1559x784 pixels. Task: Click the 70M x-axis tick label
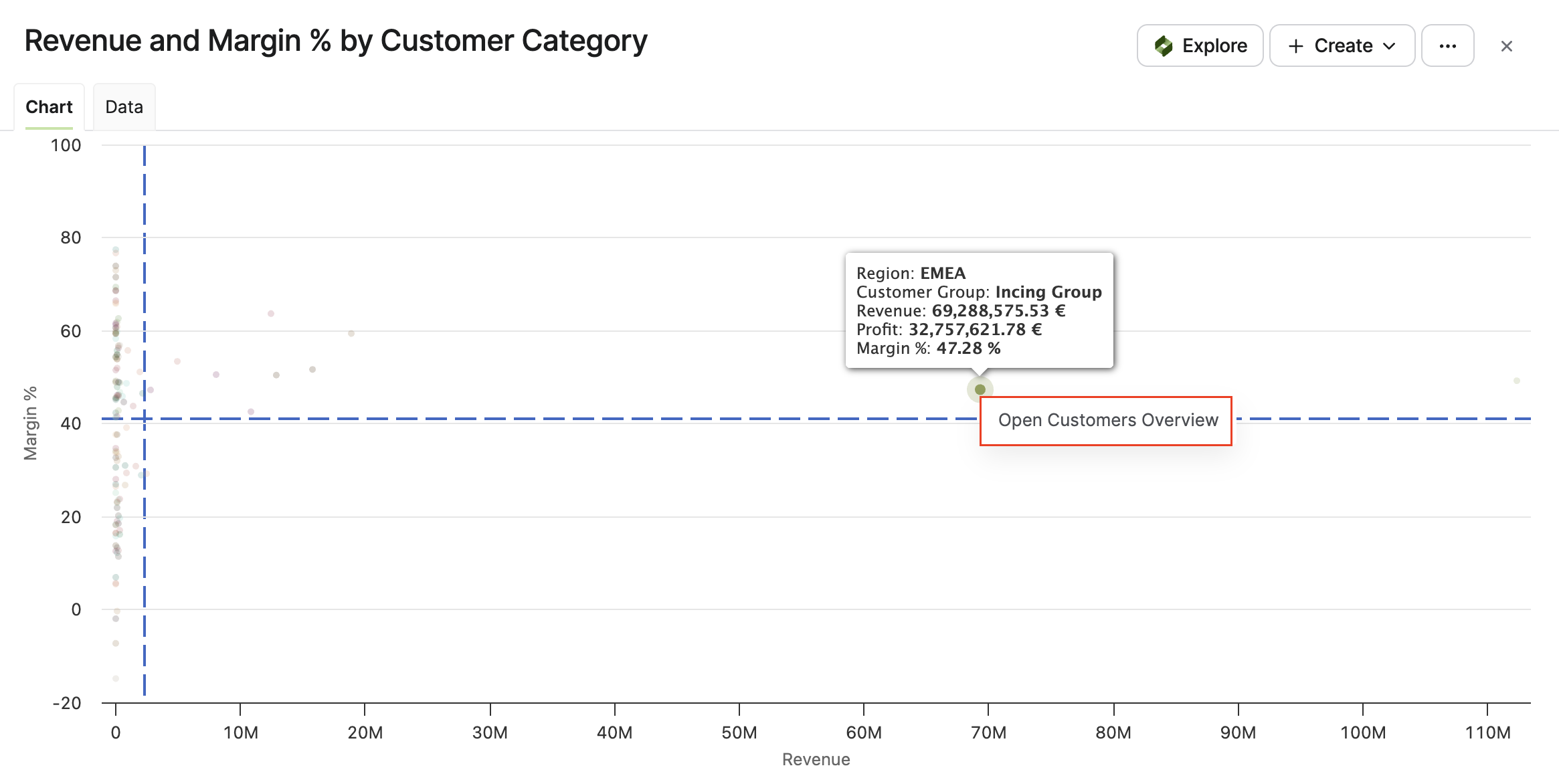point(988,732)
